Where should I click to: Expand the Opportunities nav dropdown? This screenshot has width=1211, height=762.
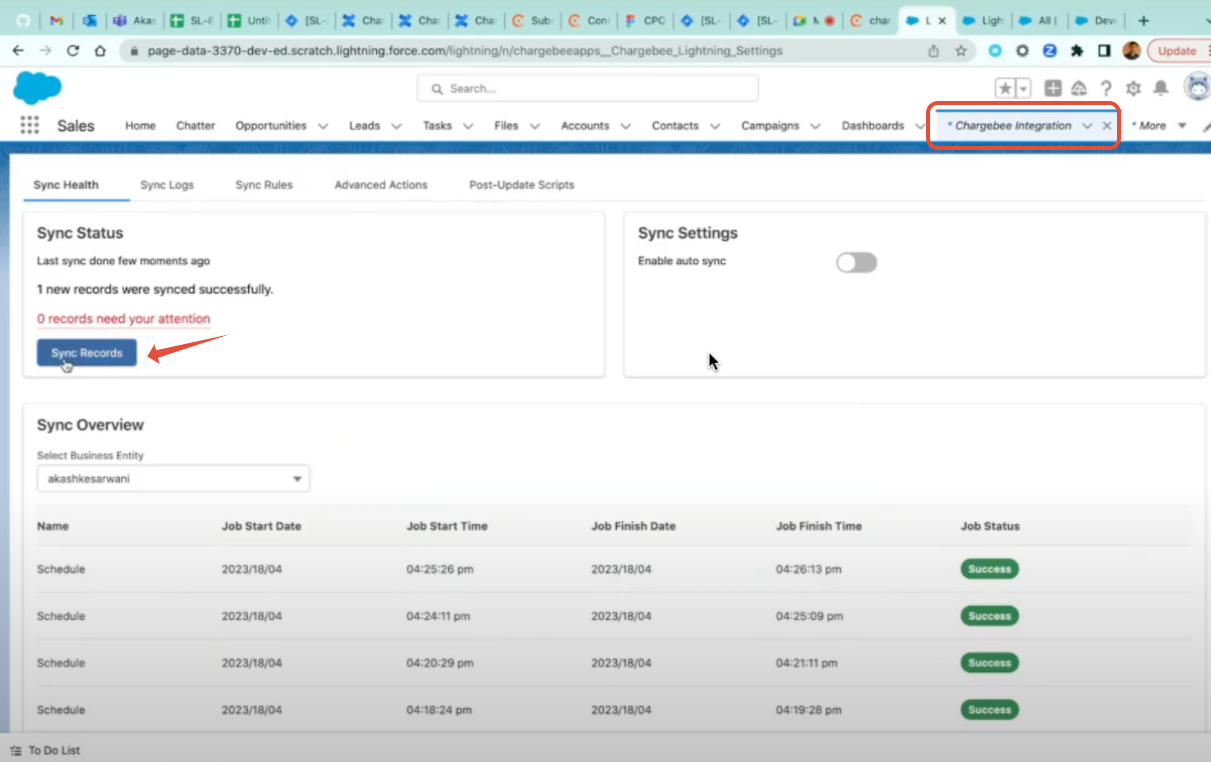pos(322,126)
